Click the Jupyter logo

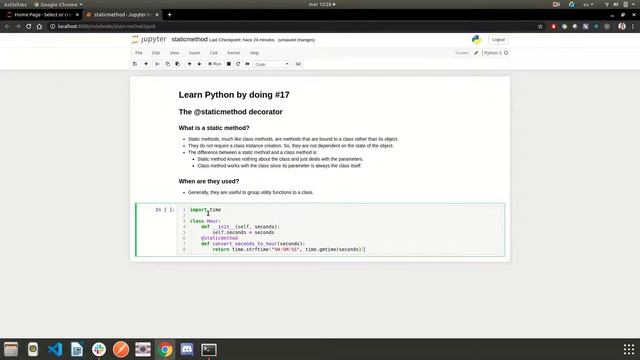[149, 40]
